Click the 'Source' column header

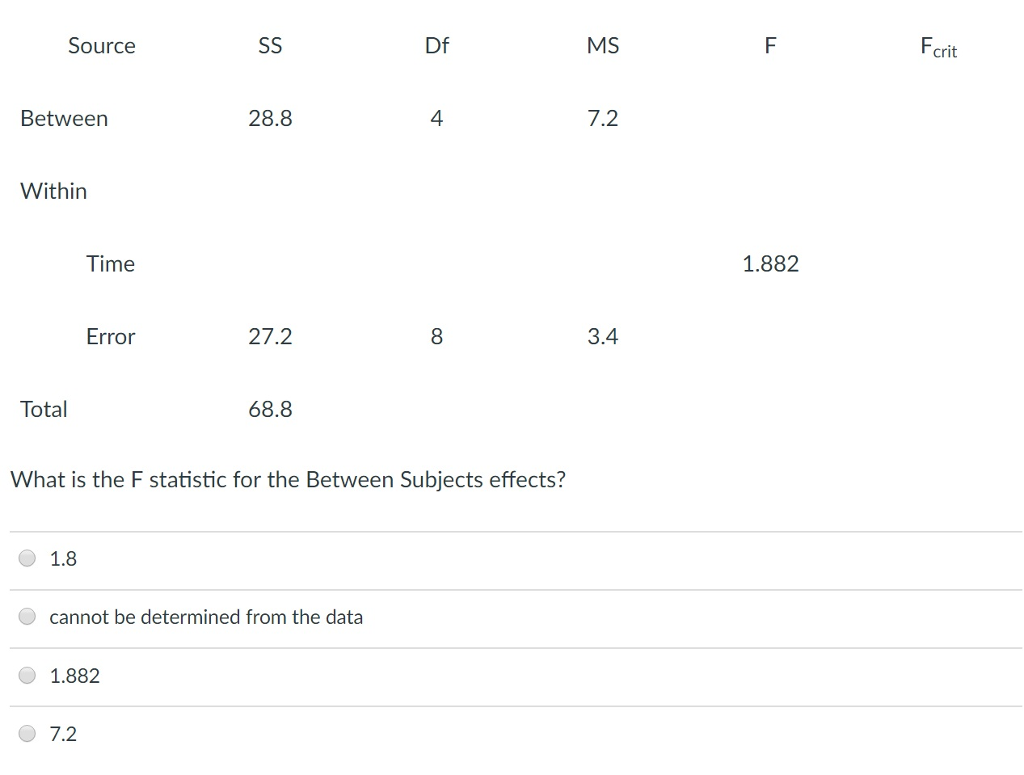(x=101, y=45)
